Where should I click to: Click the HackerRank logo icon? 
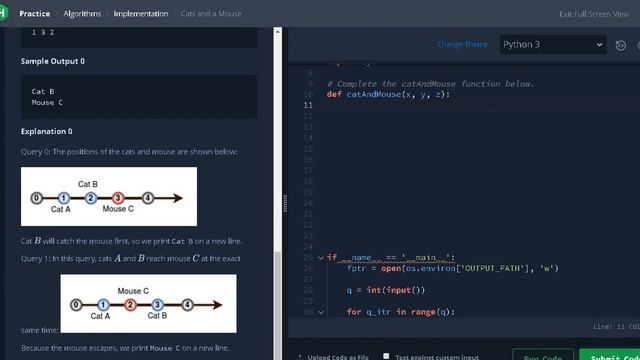coord(3,13)
